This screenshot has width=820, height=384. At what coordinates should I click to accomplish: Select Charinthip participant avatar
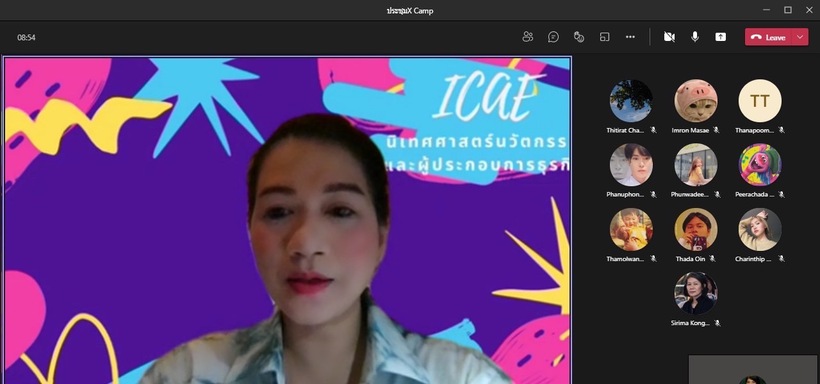point(760,229)
